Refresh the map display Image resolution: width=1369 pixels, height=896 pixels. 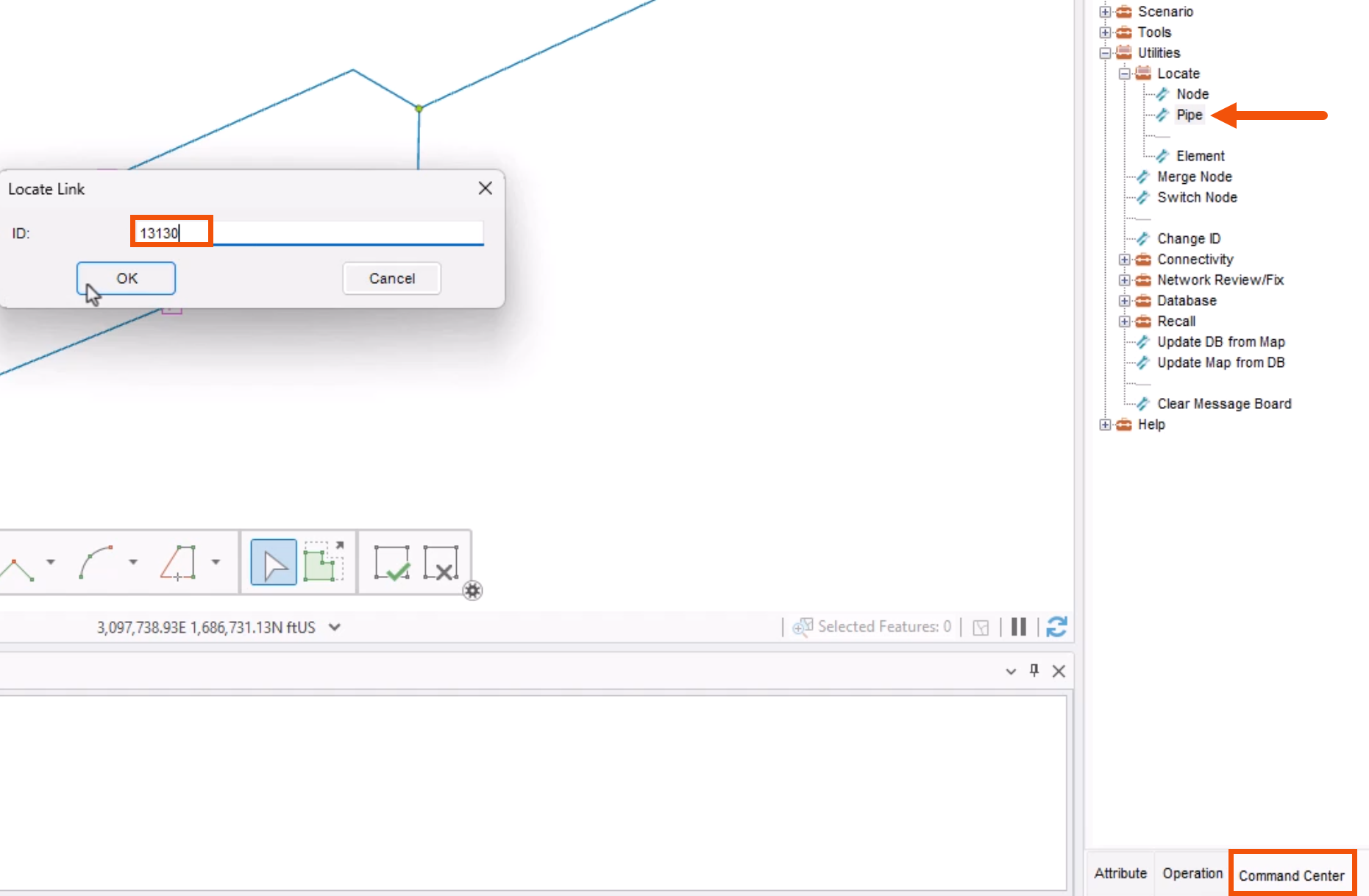click(1056, 627)
